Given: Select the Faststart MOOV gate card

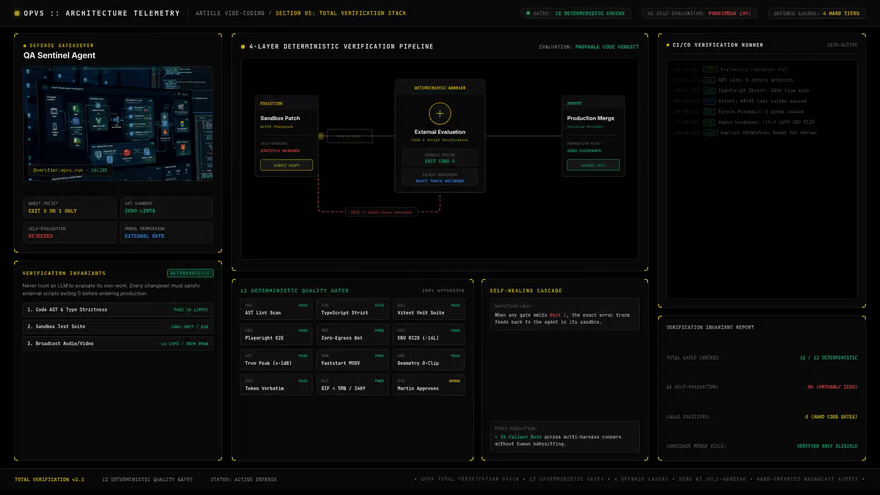Looking at the screenshot, I should [x=352, y=360].
